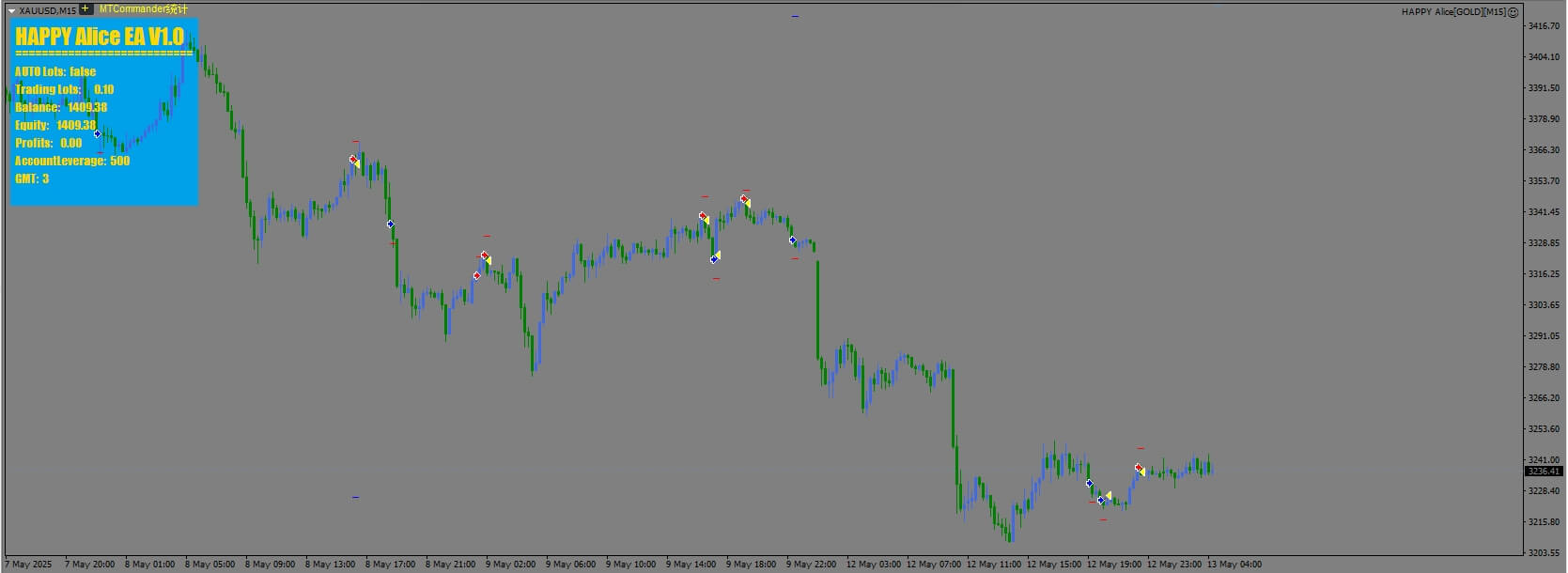Click the AccountLeverage: 500 line
This screenshot has width=1568, height=573.
pyautogui.click(x=72, y=161)
